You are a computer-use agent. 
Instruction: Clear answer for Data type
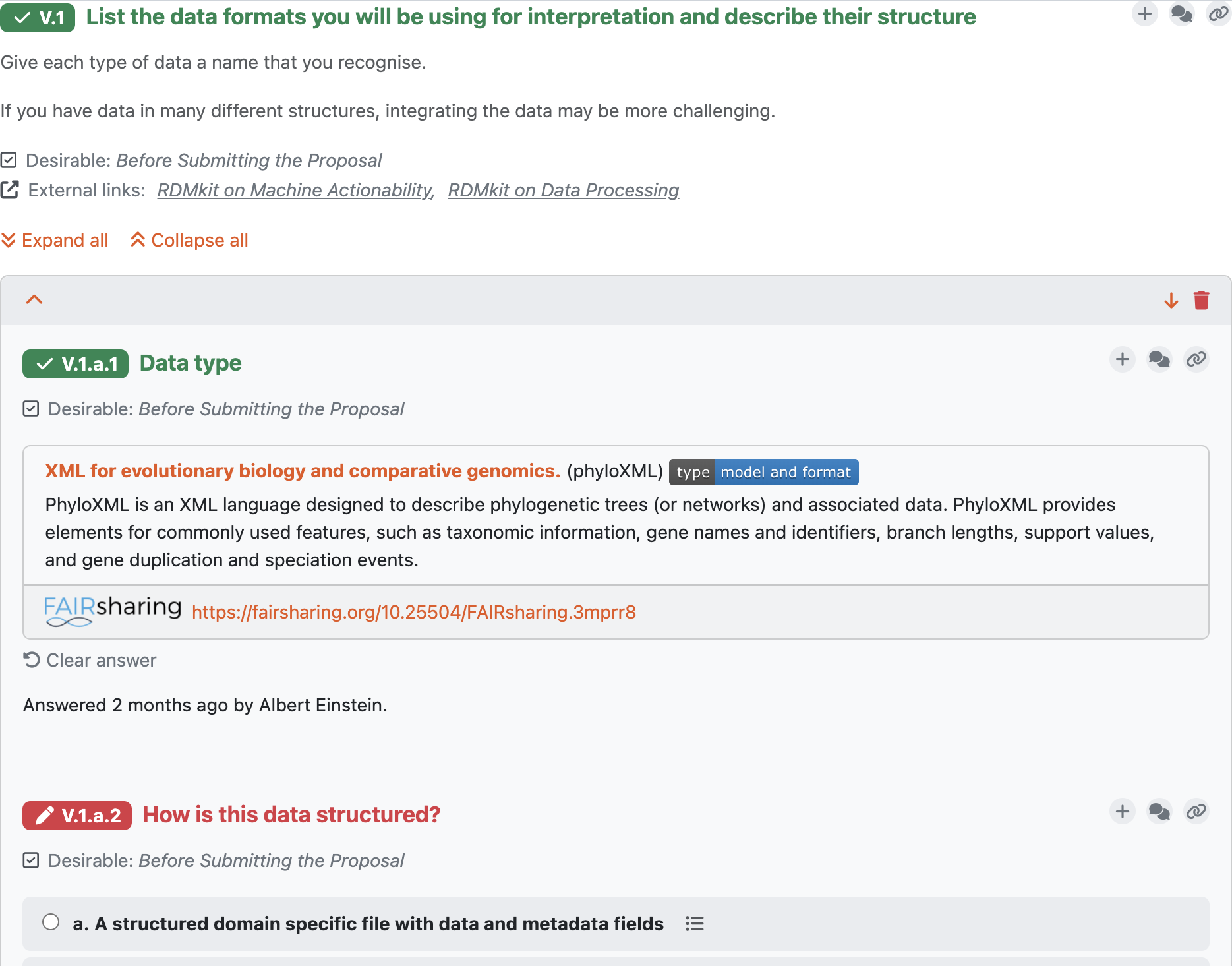point(90,660)
